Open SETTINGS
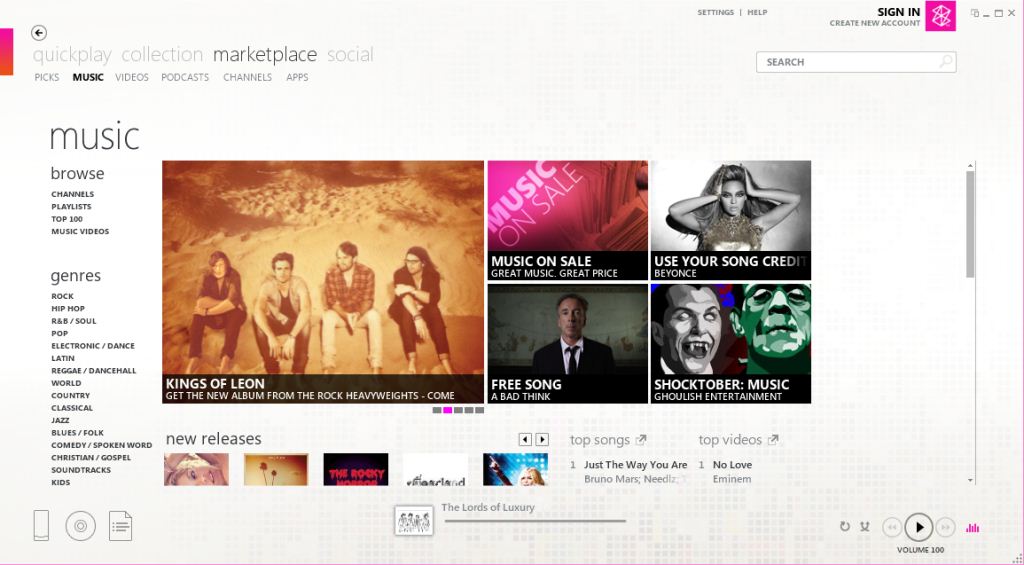Viewport: 1024px width, 565px height. click(716, 12)
